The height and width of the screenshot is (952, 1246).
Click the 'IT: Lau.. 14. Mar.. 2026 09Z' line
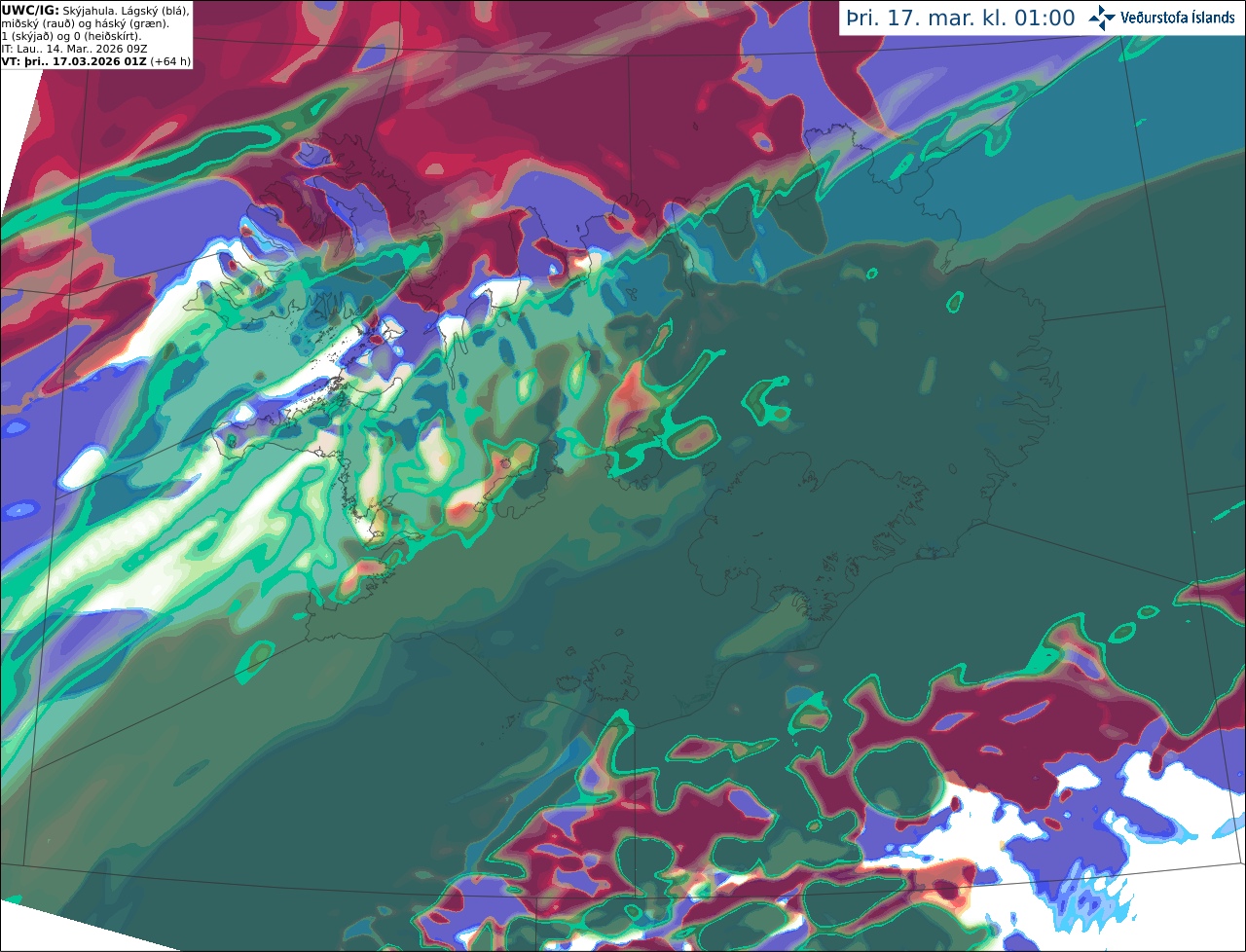[x=74, y=49]
